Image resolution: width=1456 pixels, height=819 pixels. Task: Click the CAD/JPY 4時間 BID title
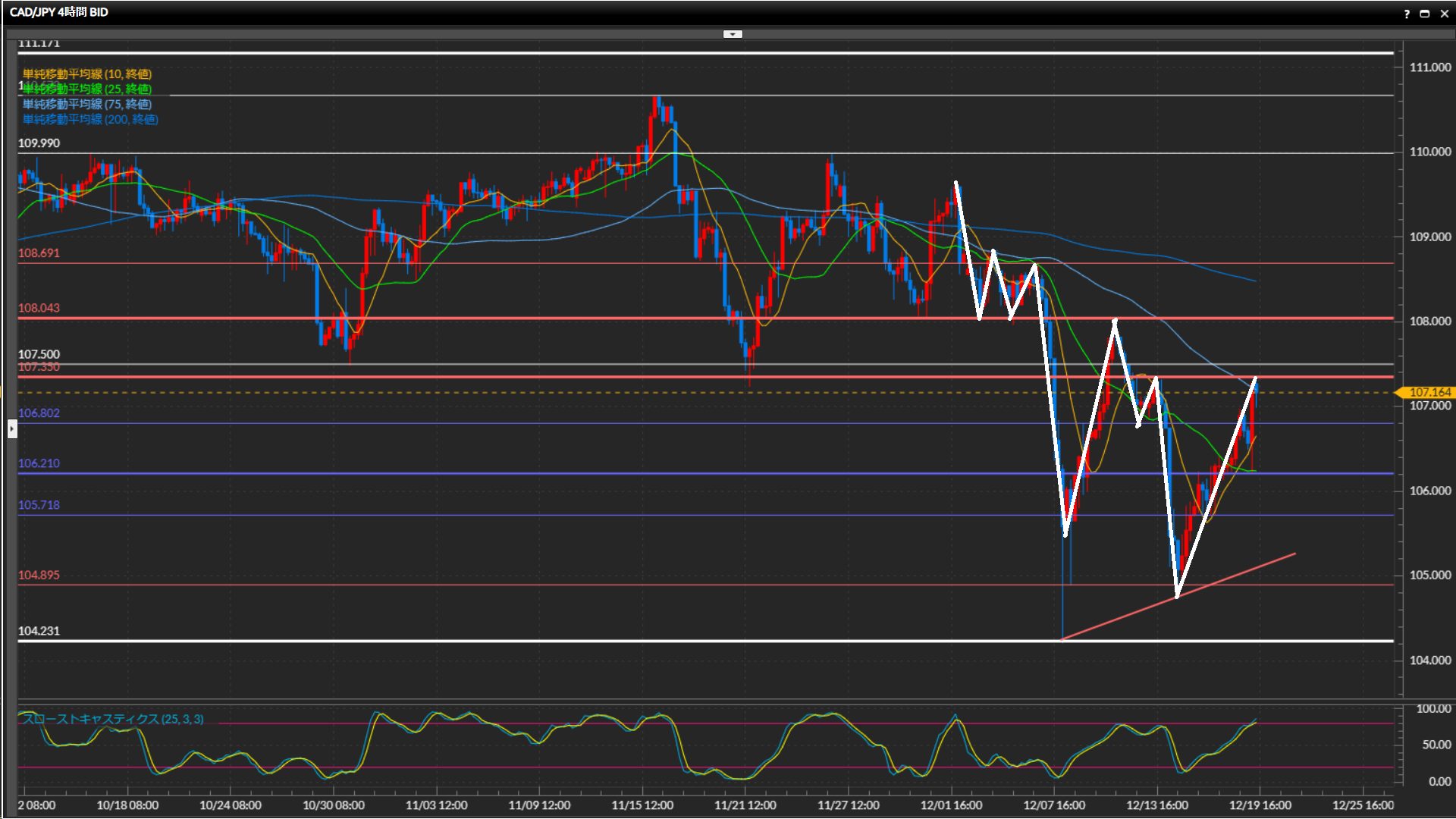point(59,12)
